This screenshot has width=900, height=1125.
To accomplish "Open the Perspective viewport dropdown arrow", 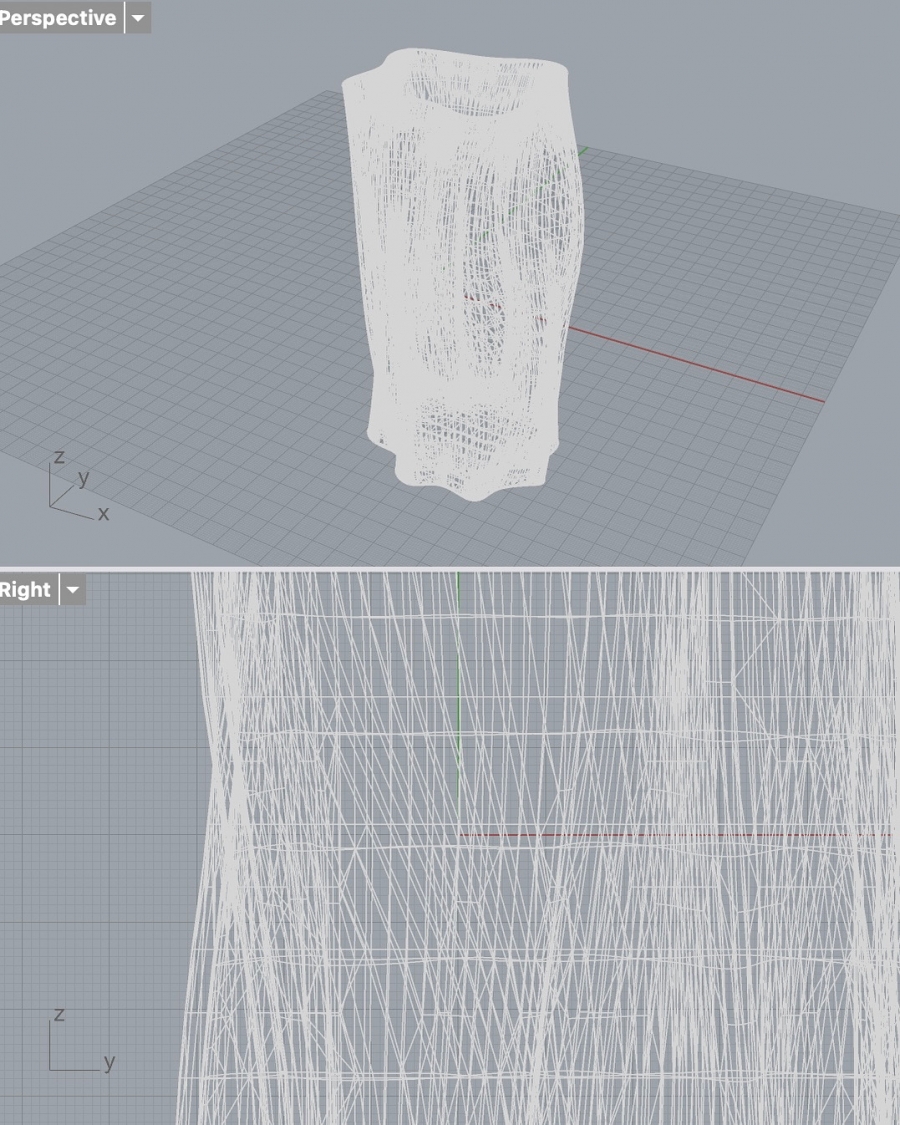I will [138, 18].
